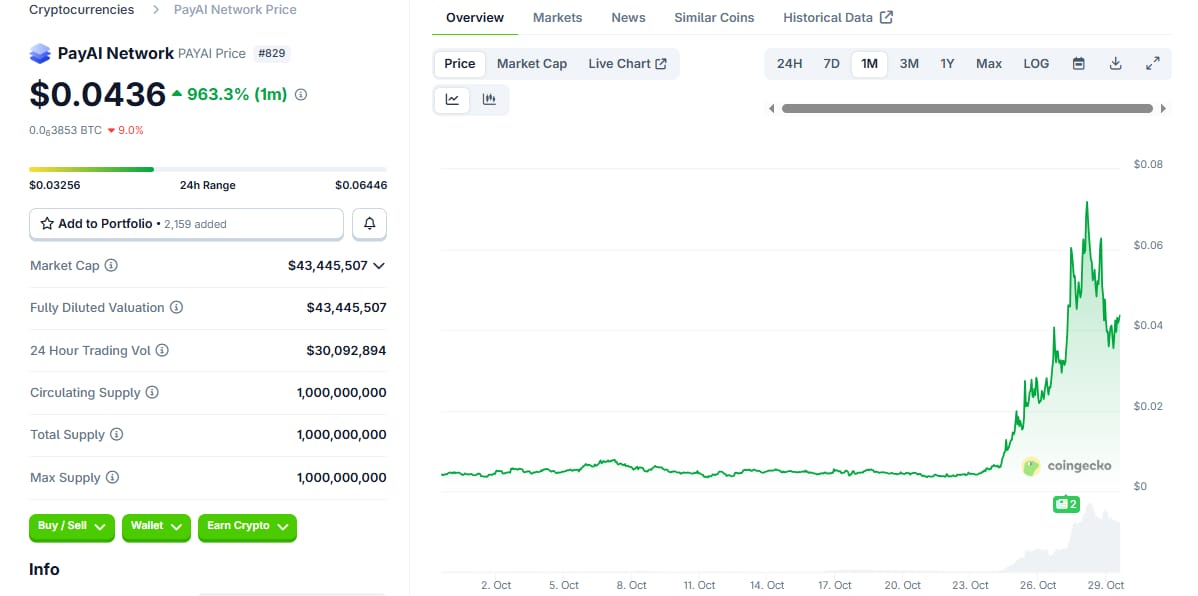Switch to the News tab
The width and height of the screenshot is (1198, 596).
tap(628, 18)
